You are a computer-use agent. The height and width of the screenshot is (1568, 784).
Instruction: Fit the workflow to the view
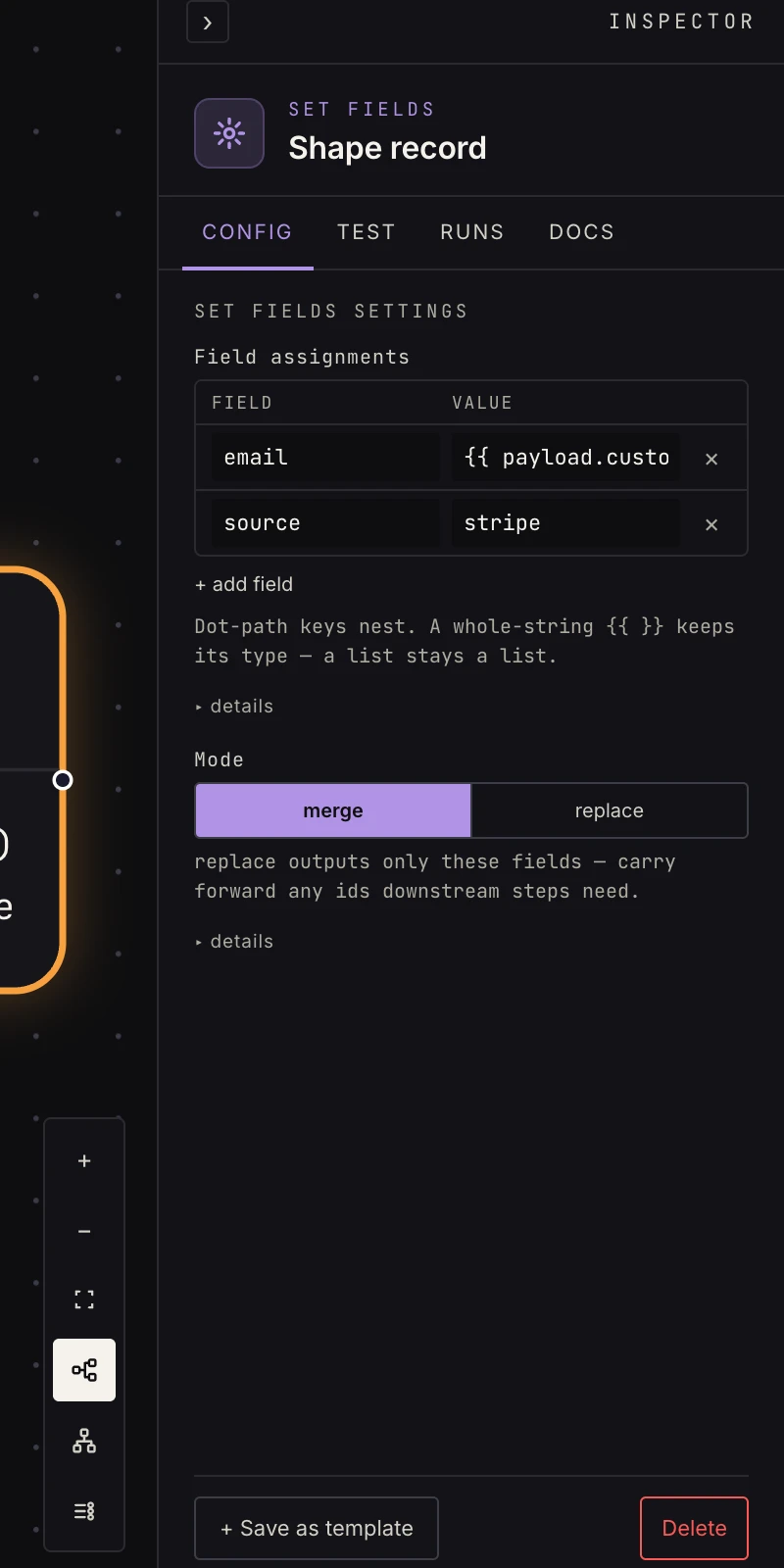(x=84, y=1300)
